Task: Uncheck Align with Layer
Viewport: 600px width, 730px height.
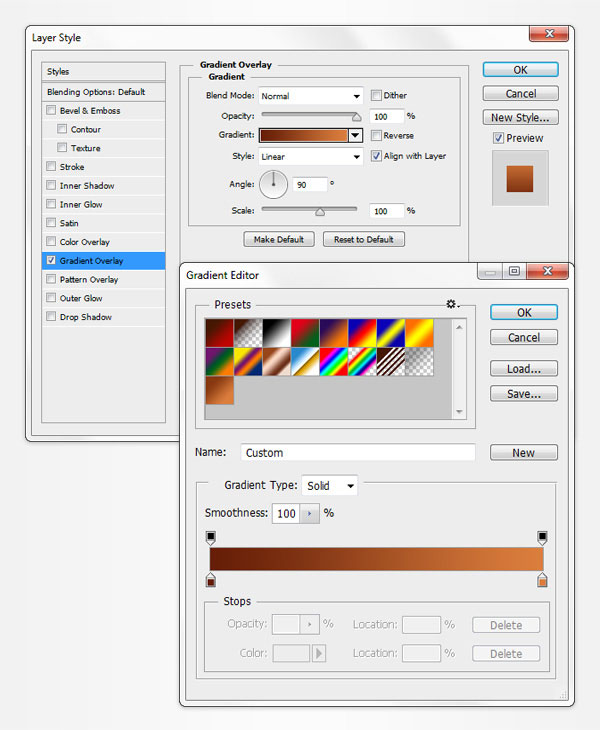Action: point(376,155)
